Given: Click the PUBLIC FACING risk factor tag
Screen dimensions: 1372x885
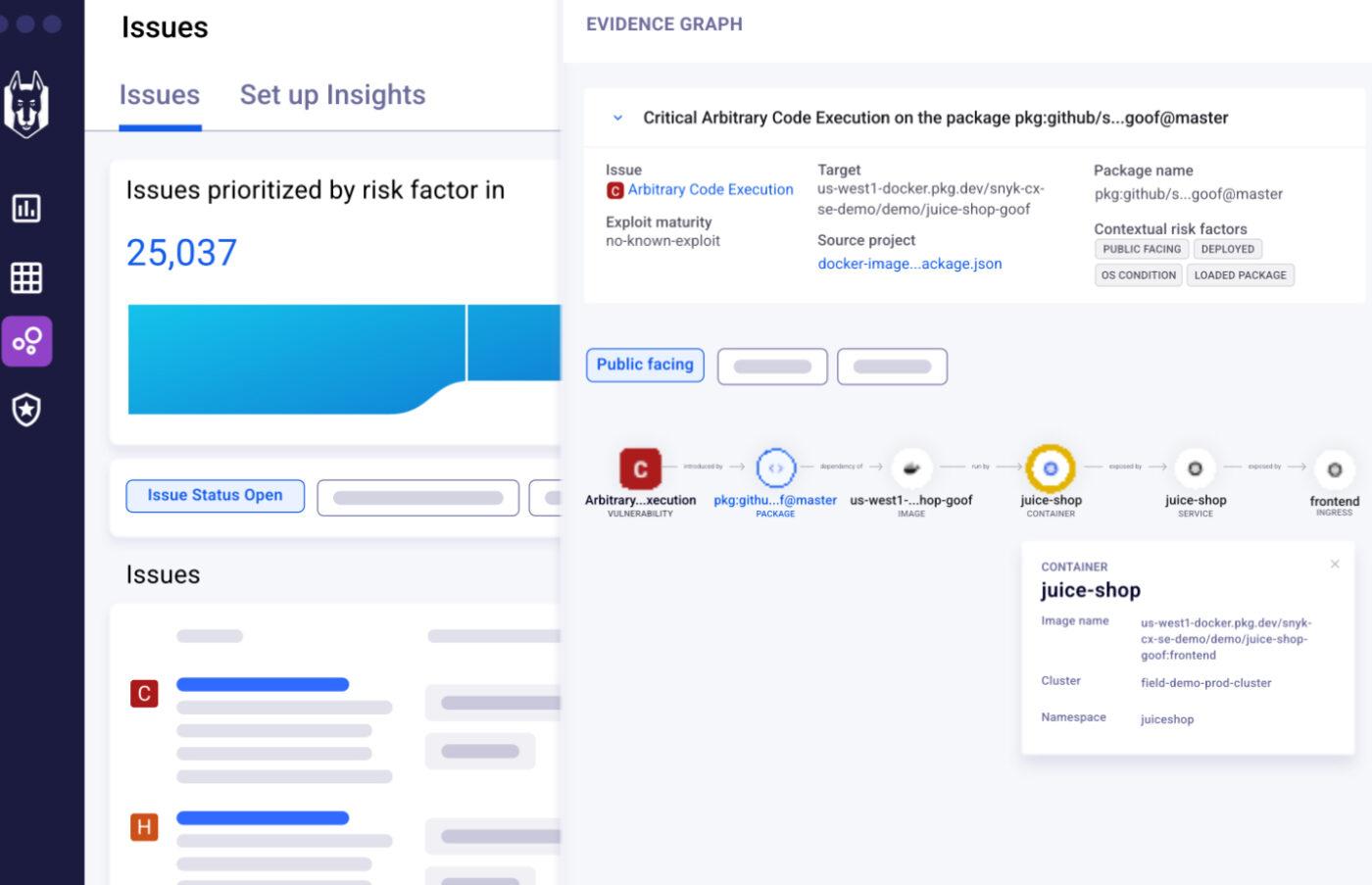Looking at the screenshot, I should click(x=1142, y=249).
